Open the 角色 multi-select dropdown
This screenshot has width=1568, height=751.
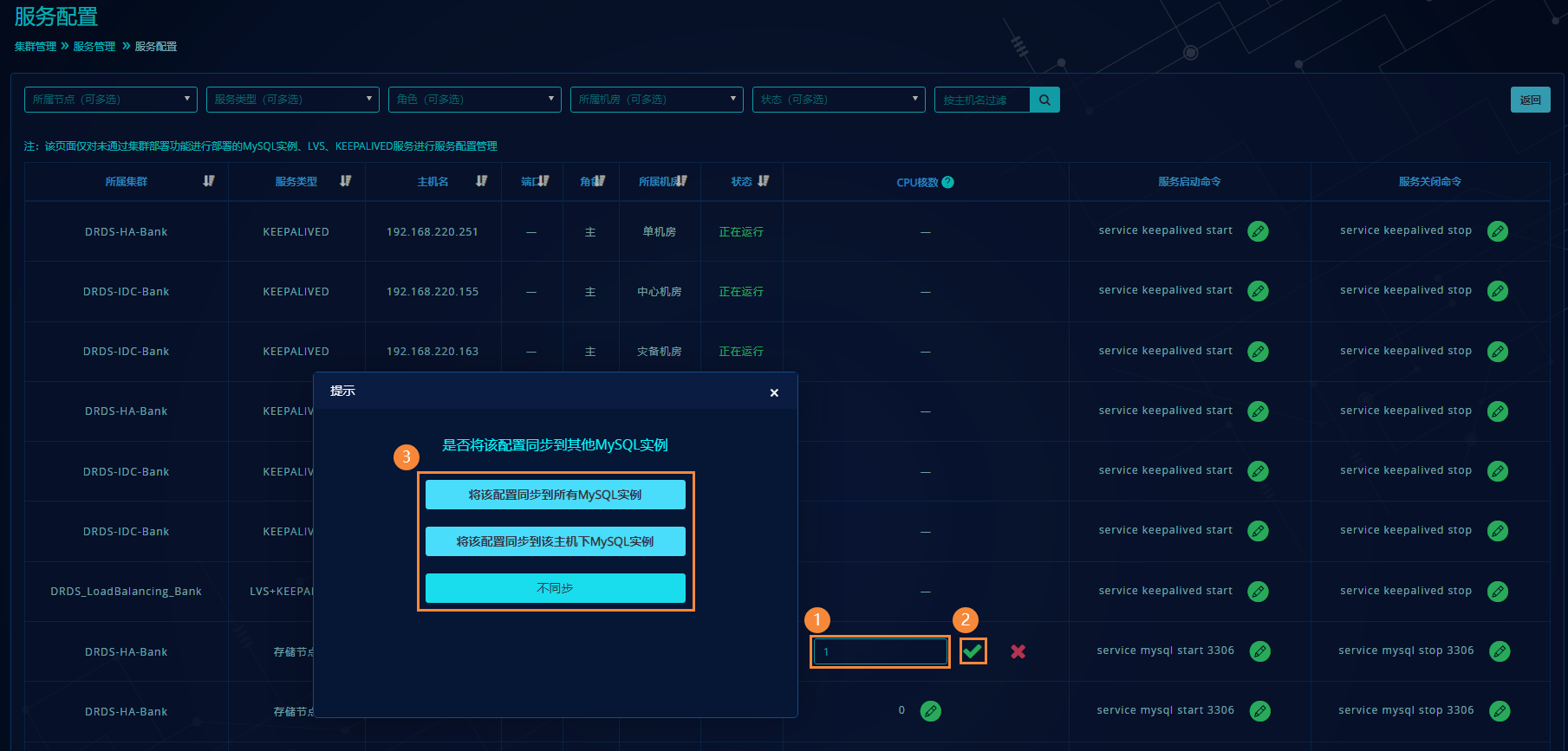click(475, 100)
